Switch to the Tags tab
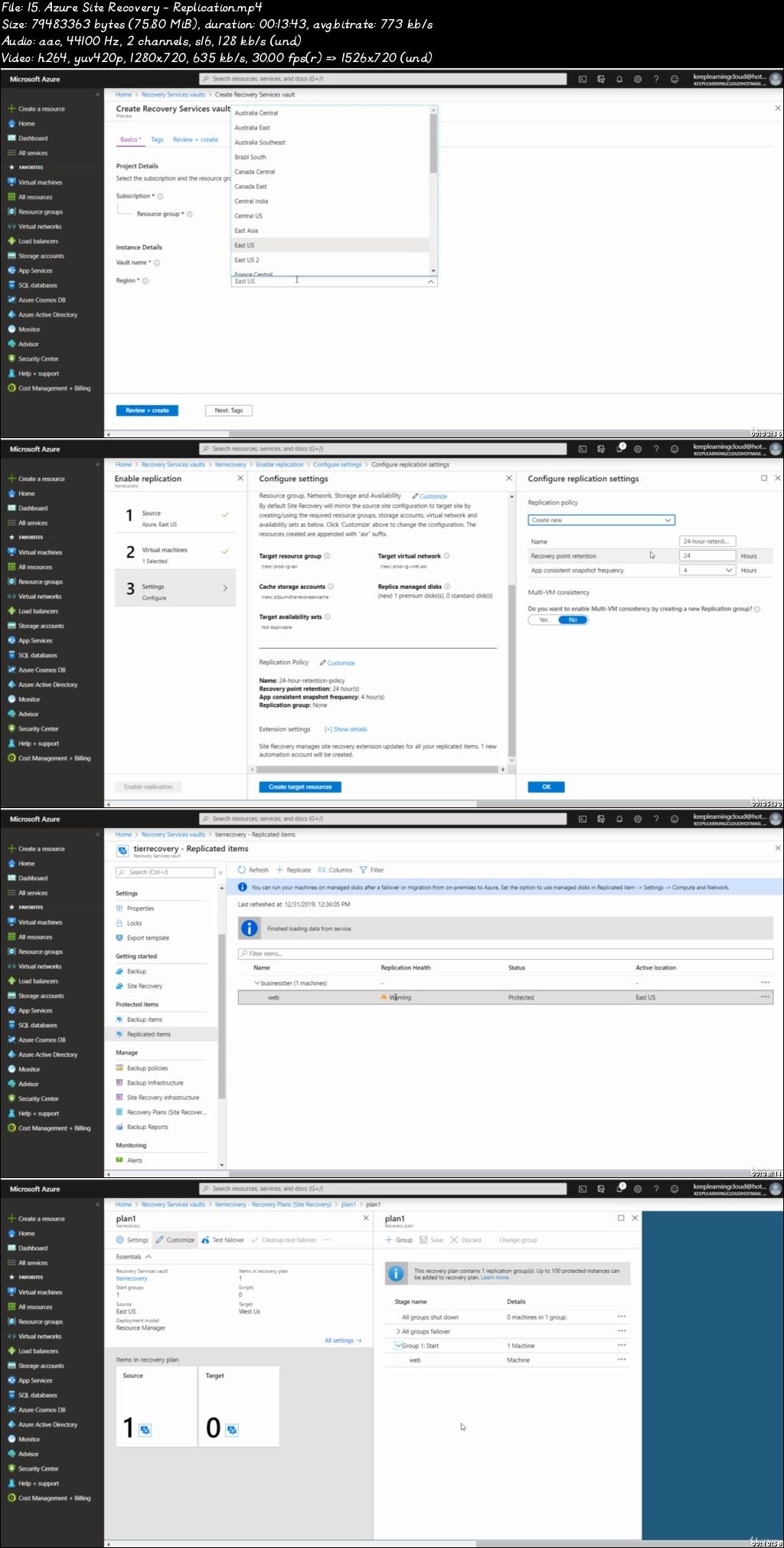 (157, 139)
